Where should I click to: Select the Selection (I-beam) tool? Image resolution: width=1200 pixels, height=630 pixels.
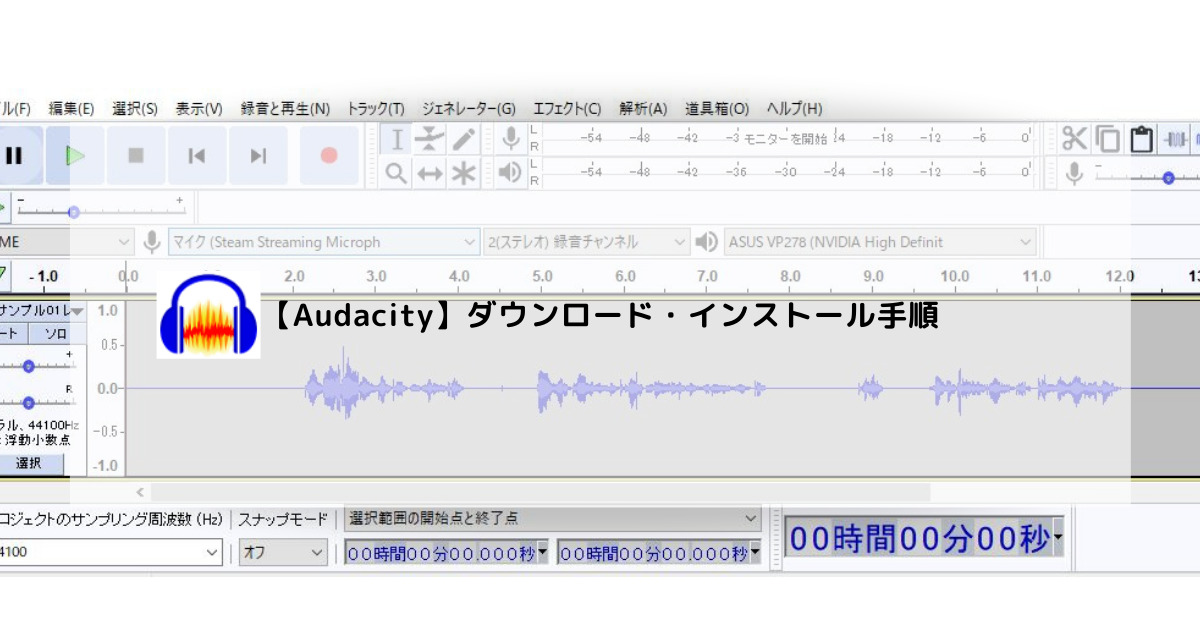coord(397,140)
